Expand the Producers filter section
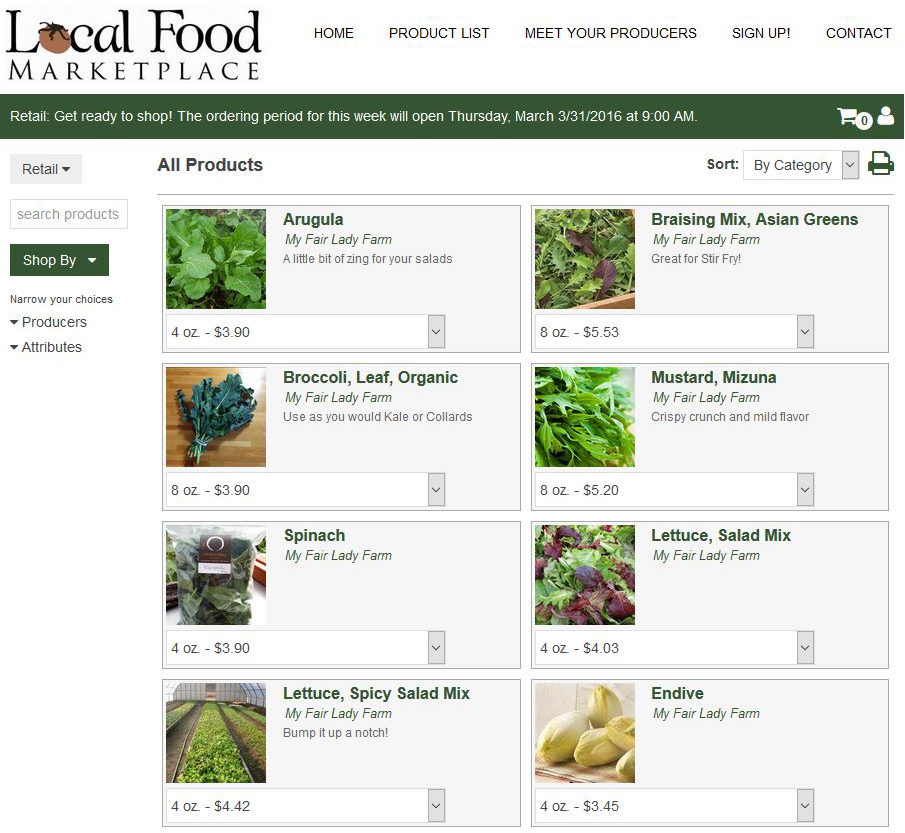 pos(48,322)
